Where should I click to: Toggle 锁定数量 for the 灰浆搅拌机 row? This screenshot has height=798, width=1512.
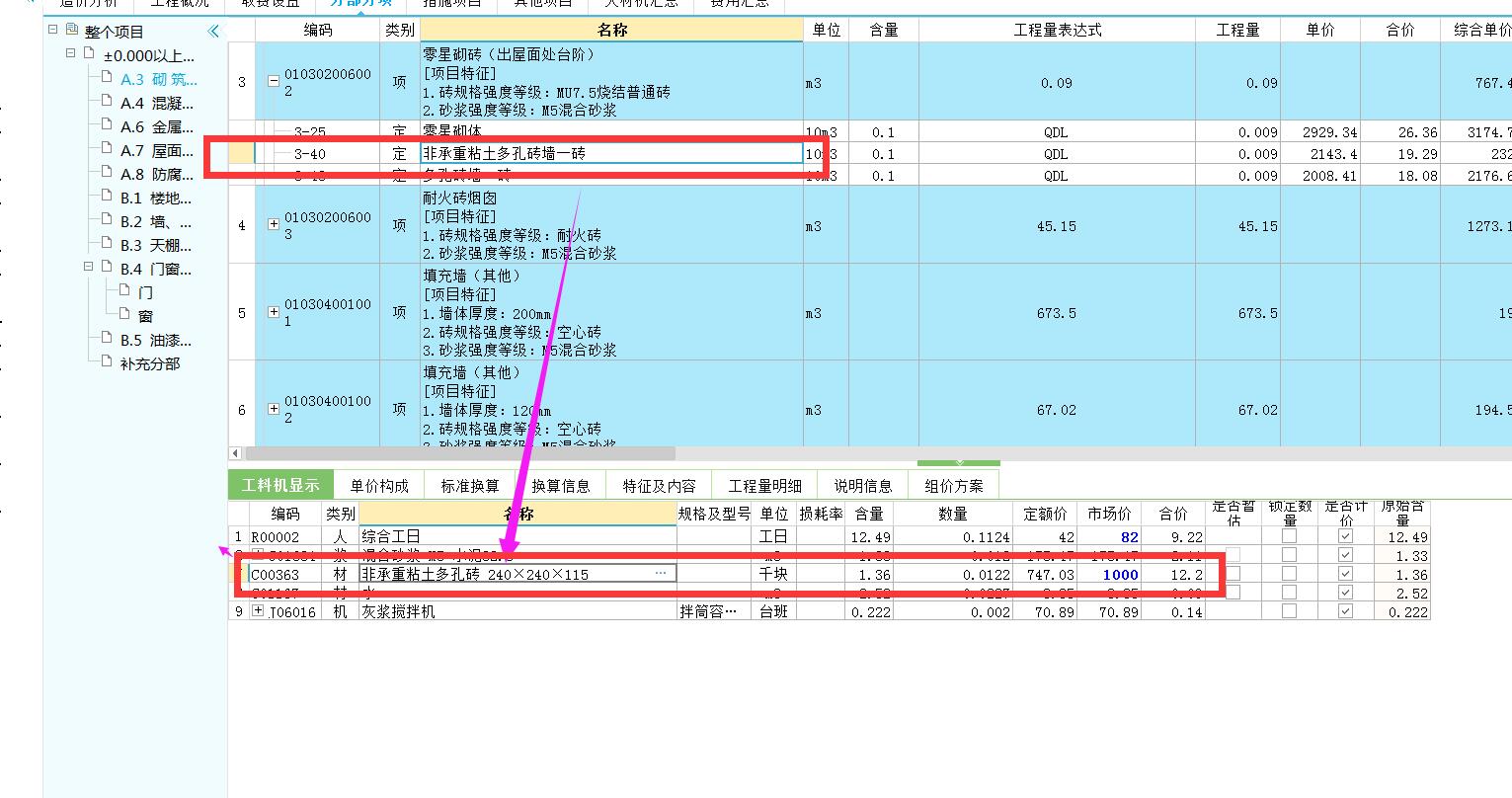pos(1289,611)
